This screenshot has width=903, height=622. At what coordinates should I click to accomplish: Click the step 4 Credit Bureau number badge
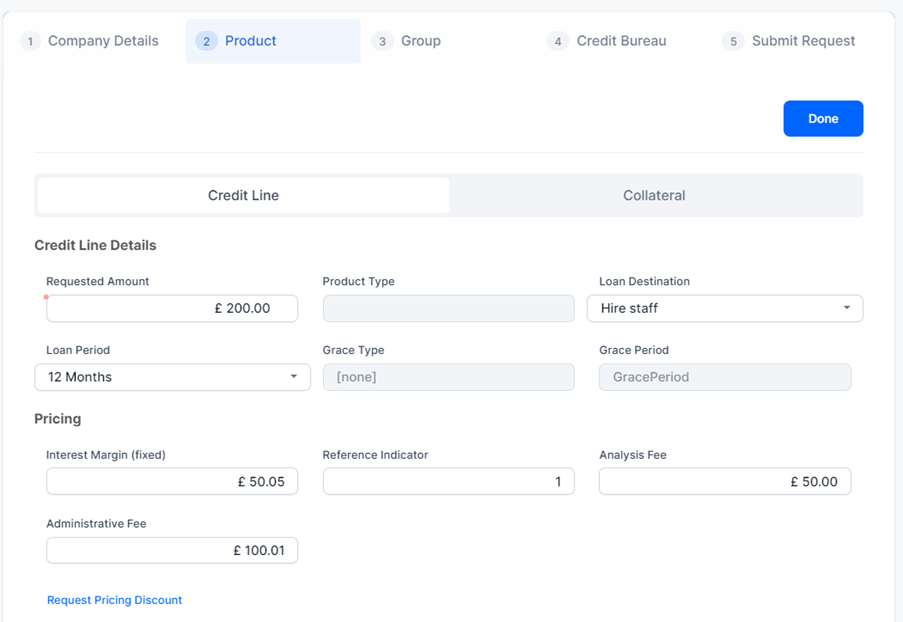(558, 42)
